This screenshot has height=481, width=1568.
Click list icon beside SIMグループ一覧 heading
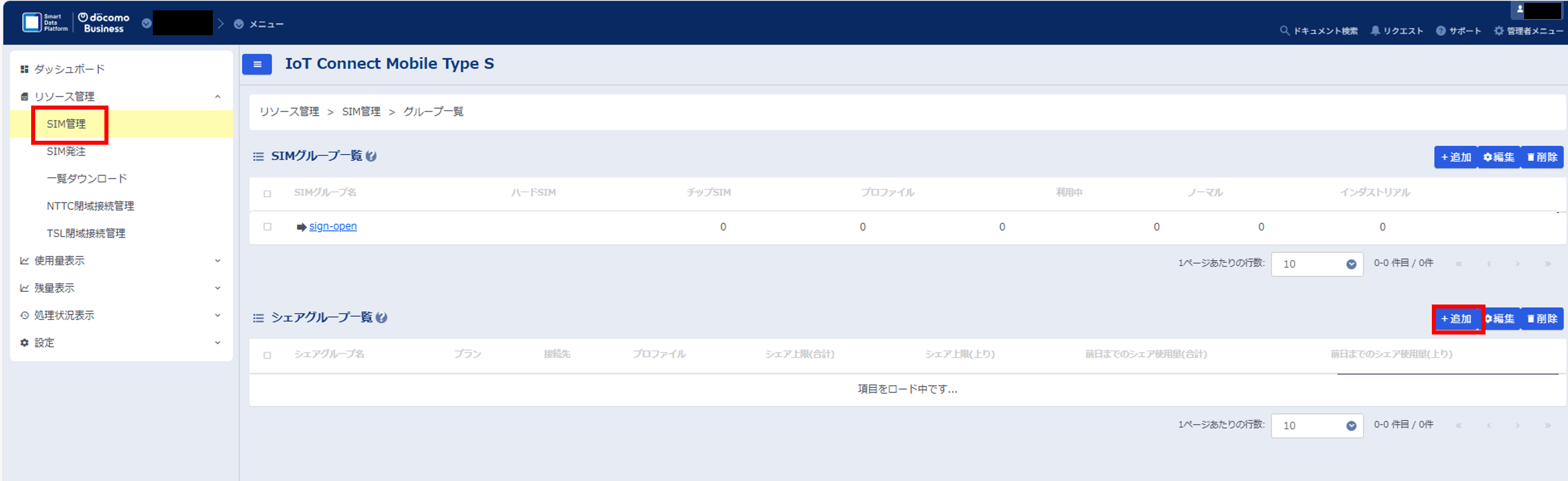(x=258, y=156)
